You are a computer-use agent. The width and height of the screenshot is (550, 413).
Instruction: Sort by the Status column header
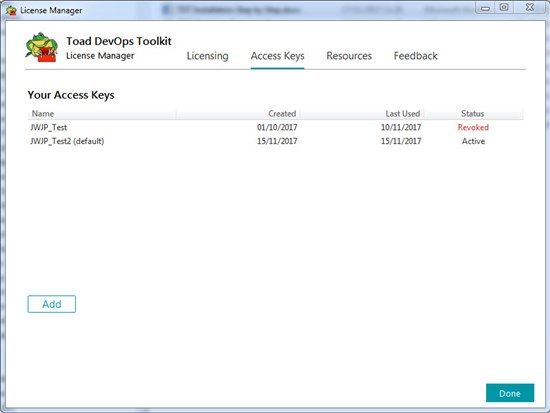click(x=473, y=114)
